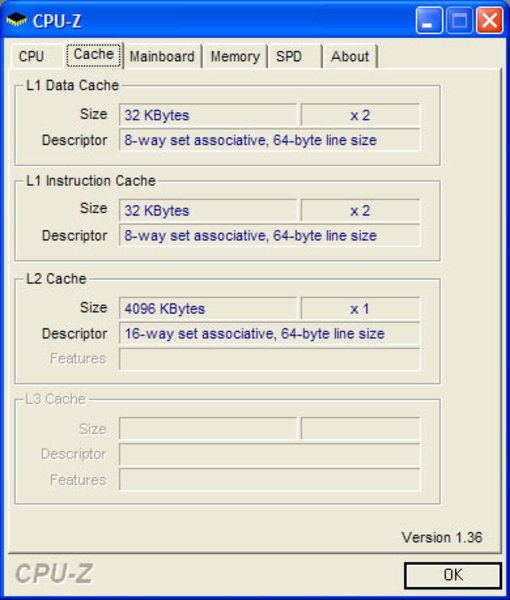
Task: Click the CPU-Z chip icon in title bar
Action: coord(16,20)
